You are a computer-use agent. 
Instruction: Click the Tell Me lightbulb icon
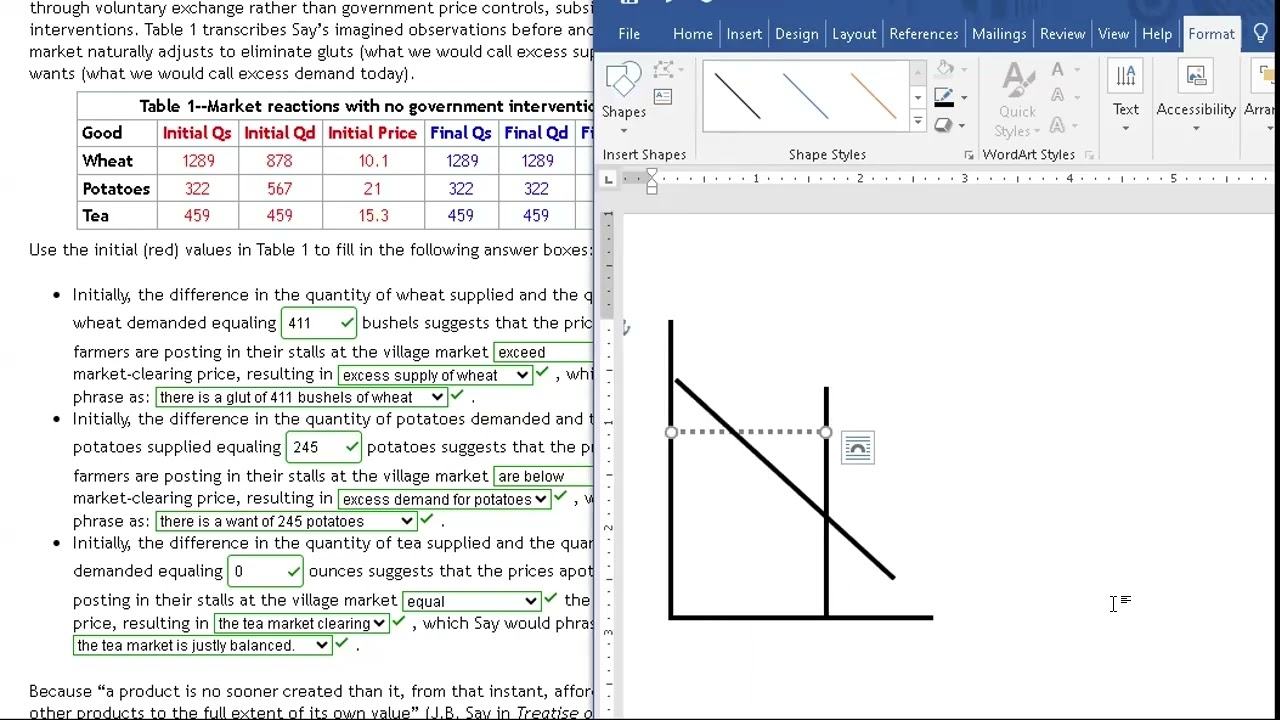tap(1261, 33)
